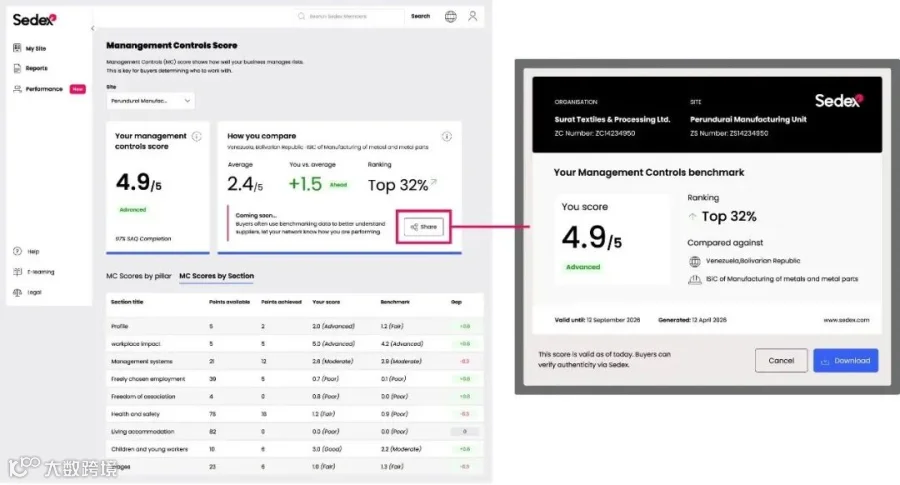The height and width of the screenshot is (485, 900).
Task: Open the Top 32% ranking arrow
Action: [x=434, y=183]
